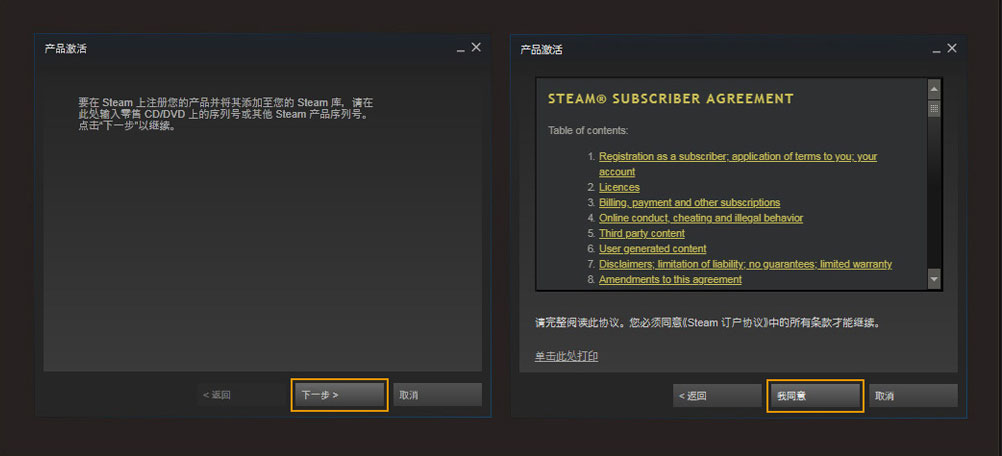Cancel the agreement dialog via 取消

913,396
